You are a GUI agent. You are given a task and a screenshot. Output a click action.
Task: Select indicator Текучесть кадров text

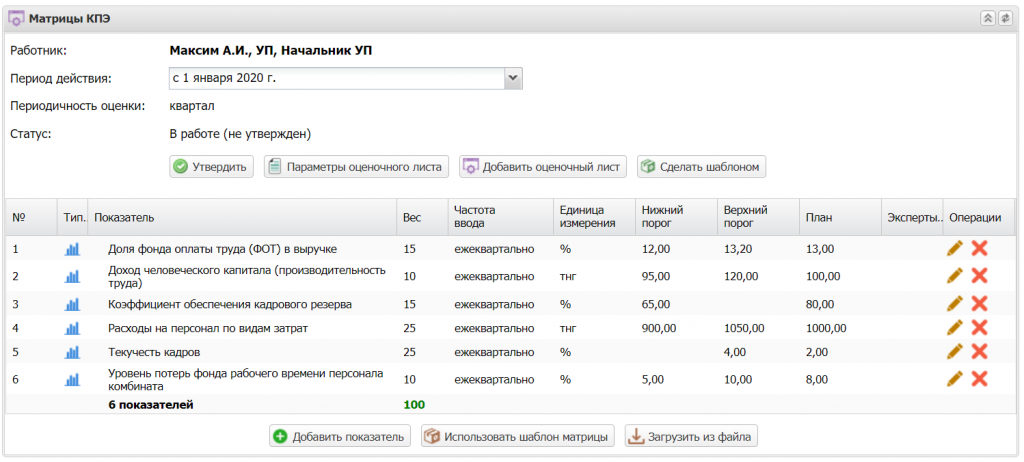pos(154,352)
